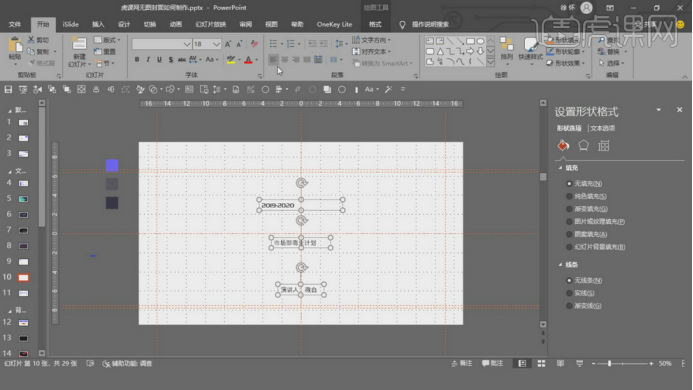Switch to the iSlide ribbon tab
Viewport: 693px width, 390px height.
[71, 24]
